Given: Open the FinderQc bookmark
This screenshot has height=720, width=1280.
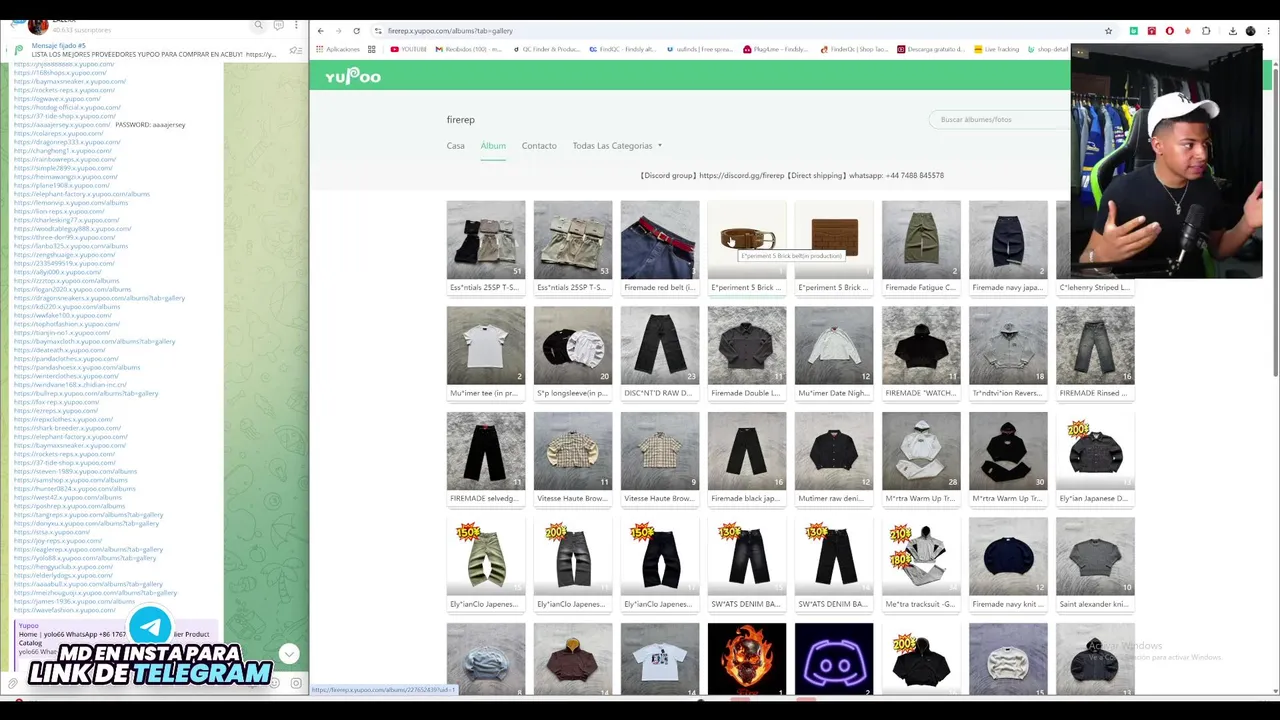Looking at the screenshot, I should pos(853,49).
